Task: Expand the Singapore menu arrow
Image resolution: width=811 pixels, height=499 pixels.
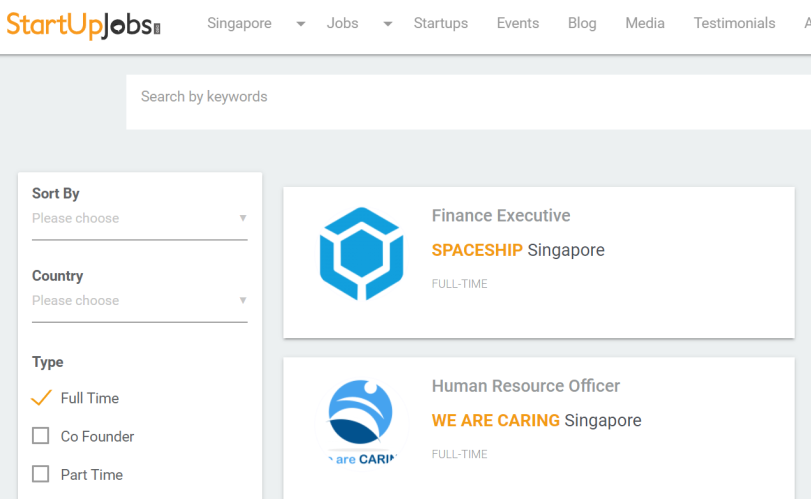Action: 301,24
